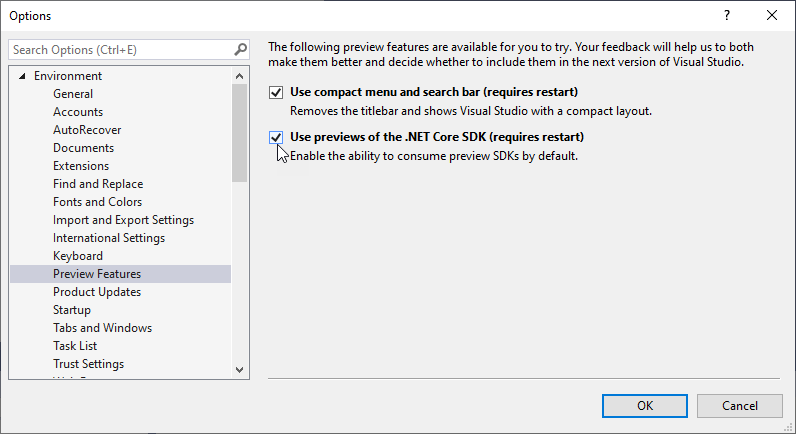Image resolution: width=796 pixels, height=434 pixels.
Task: Open Tabs and Windows options
Action: tap(103, 328)
